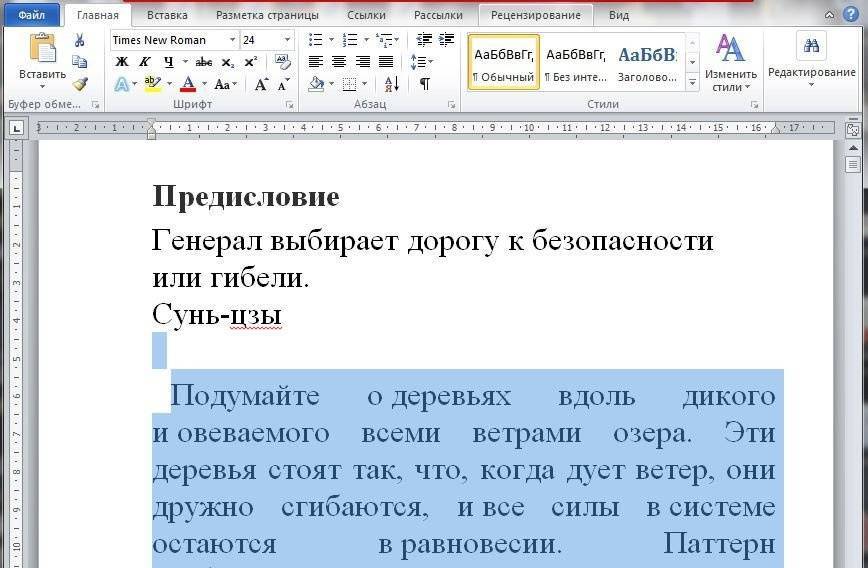
Task: Select the Обычный style thumbnail
Action: [503, 62]
